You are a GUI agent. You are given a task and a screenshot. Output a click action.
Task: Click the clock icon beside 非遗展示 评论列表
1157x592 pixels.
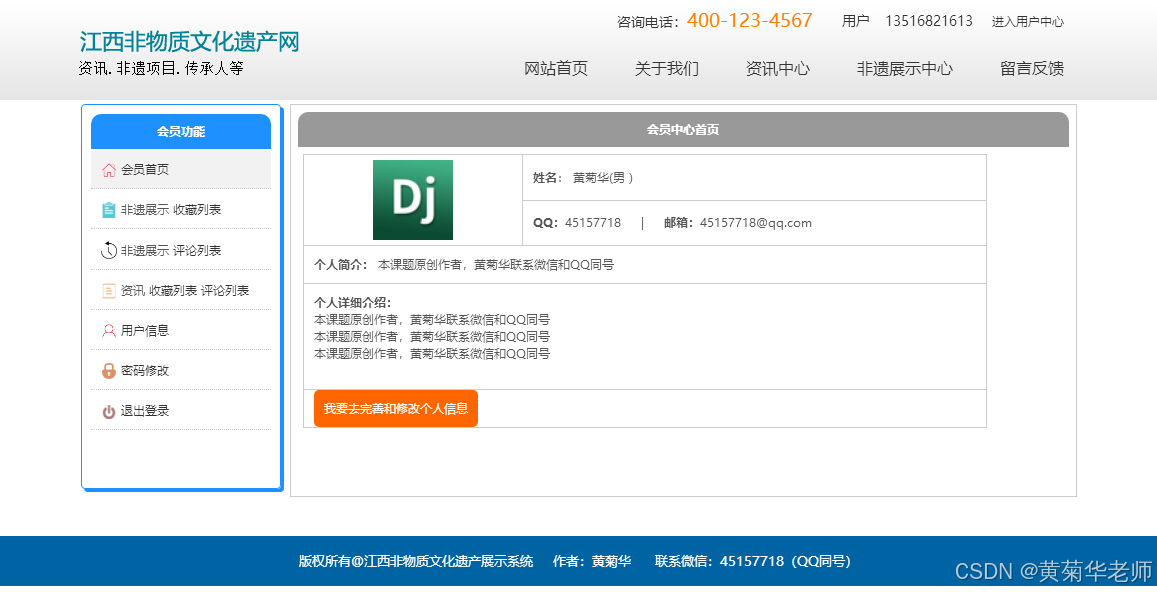click(110, 249)
